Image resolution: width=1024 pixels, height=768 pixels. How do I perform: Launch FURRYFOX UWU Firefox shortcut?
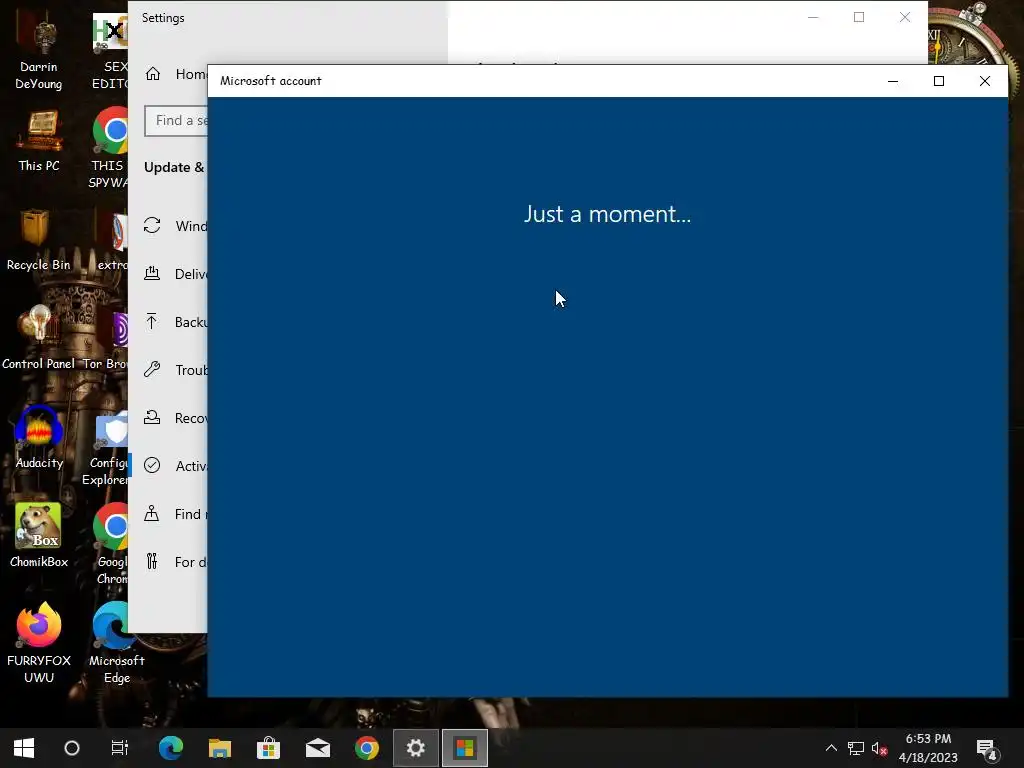39,643
